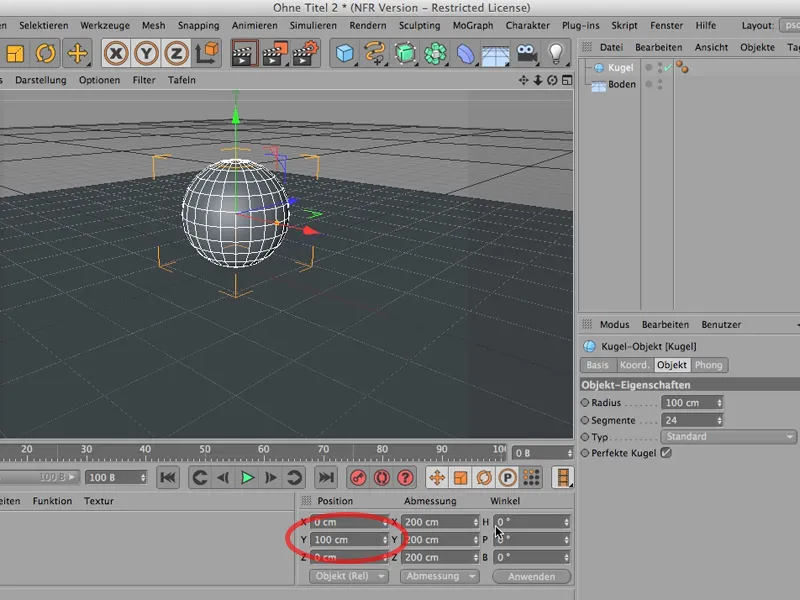Switch to the Koord. tab
This screenshot has width=800, height=600.
[x=634, y=365]
